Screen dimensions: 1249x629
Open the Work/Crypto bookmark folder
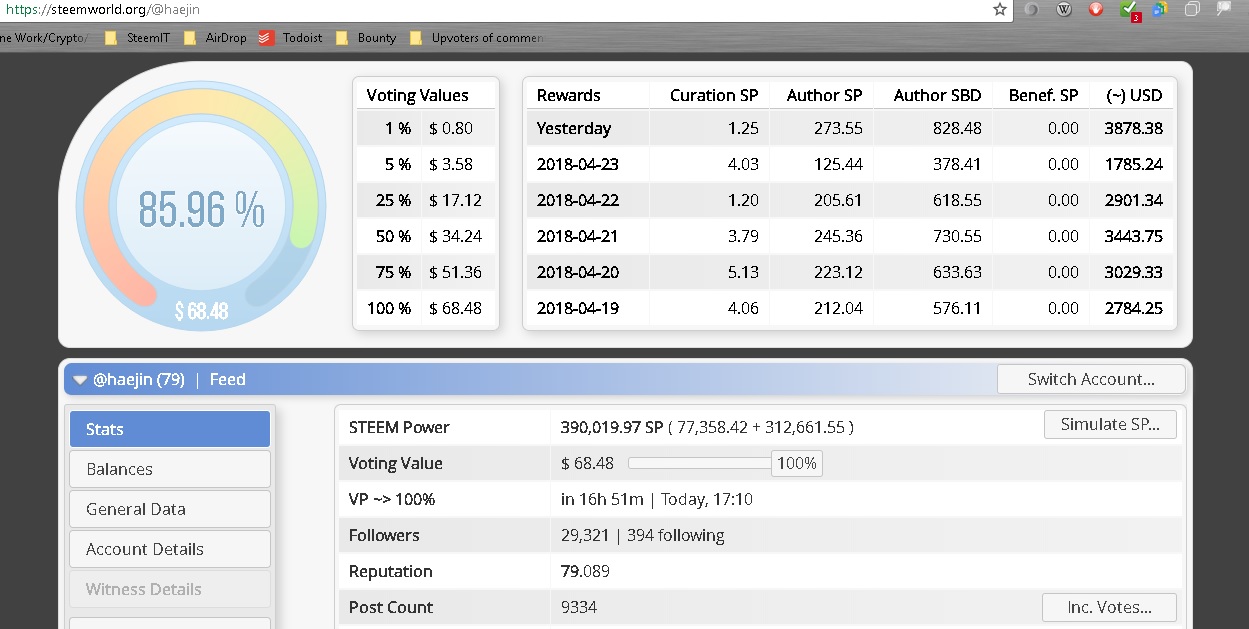point(44,38)
